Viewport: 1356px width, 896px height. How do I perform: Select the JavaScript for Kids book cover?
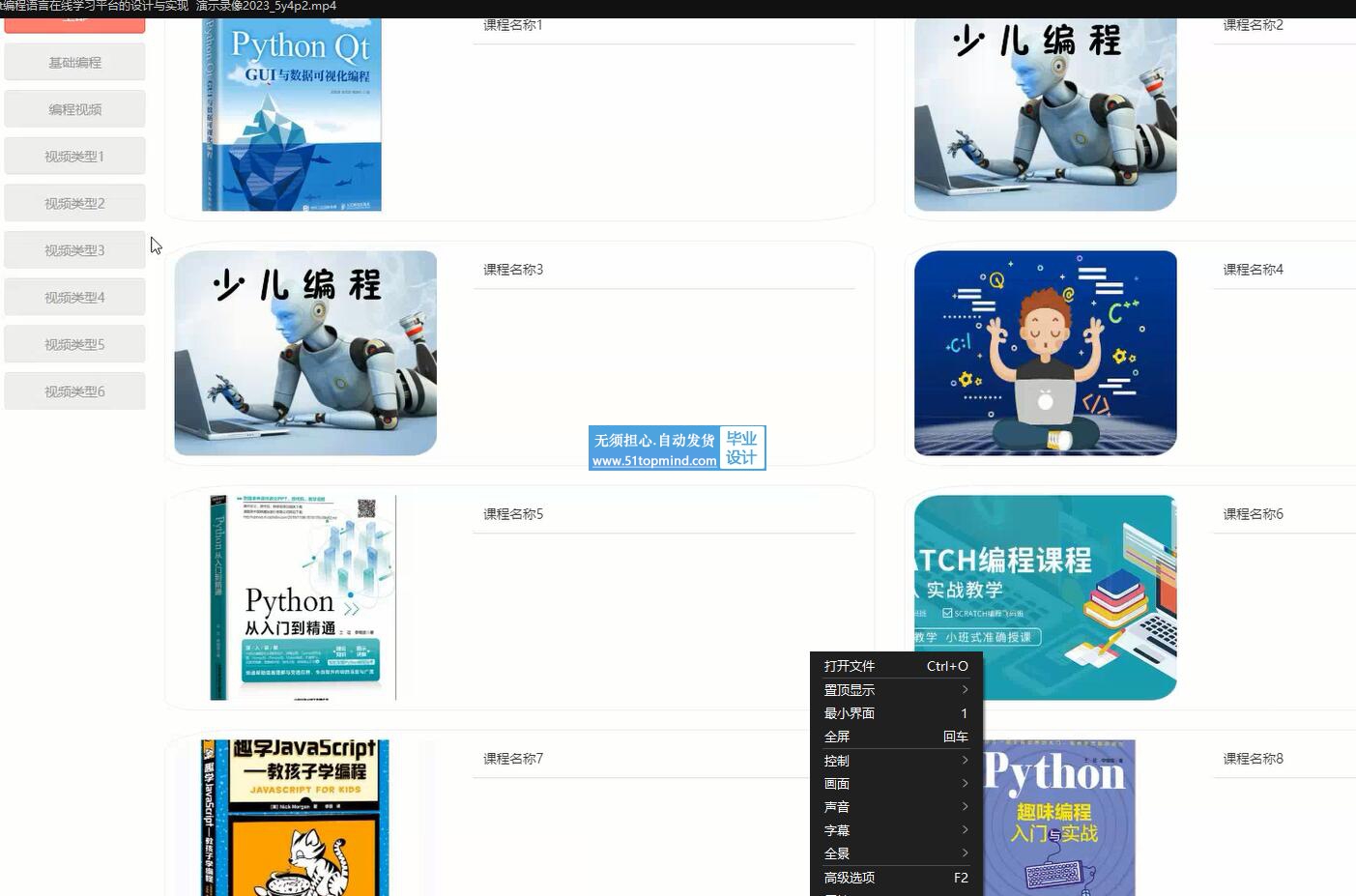295,818
